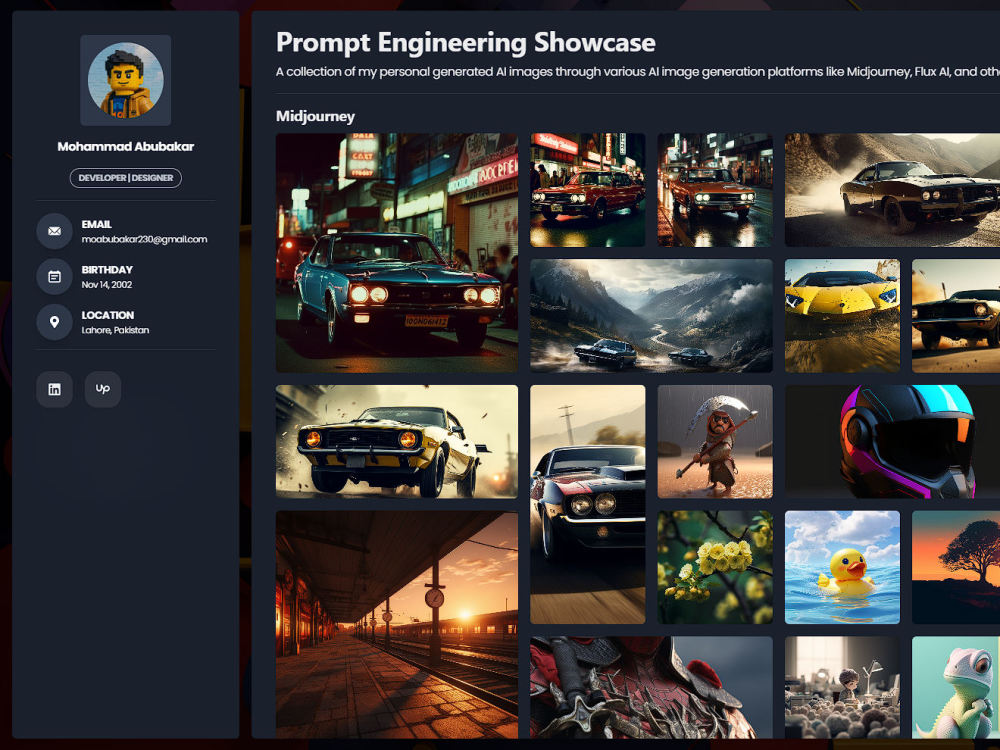Select the name Mohammad Abubakar

126,147
